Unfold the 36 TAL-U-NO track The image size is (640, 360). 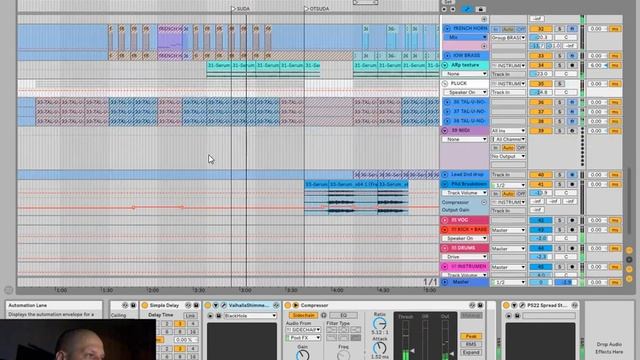[x=447, y=102]
